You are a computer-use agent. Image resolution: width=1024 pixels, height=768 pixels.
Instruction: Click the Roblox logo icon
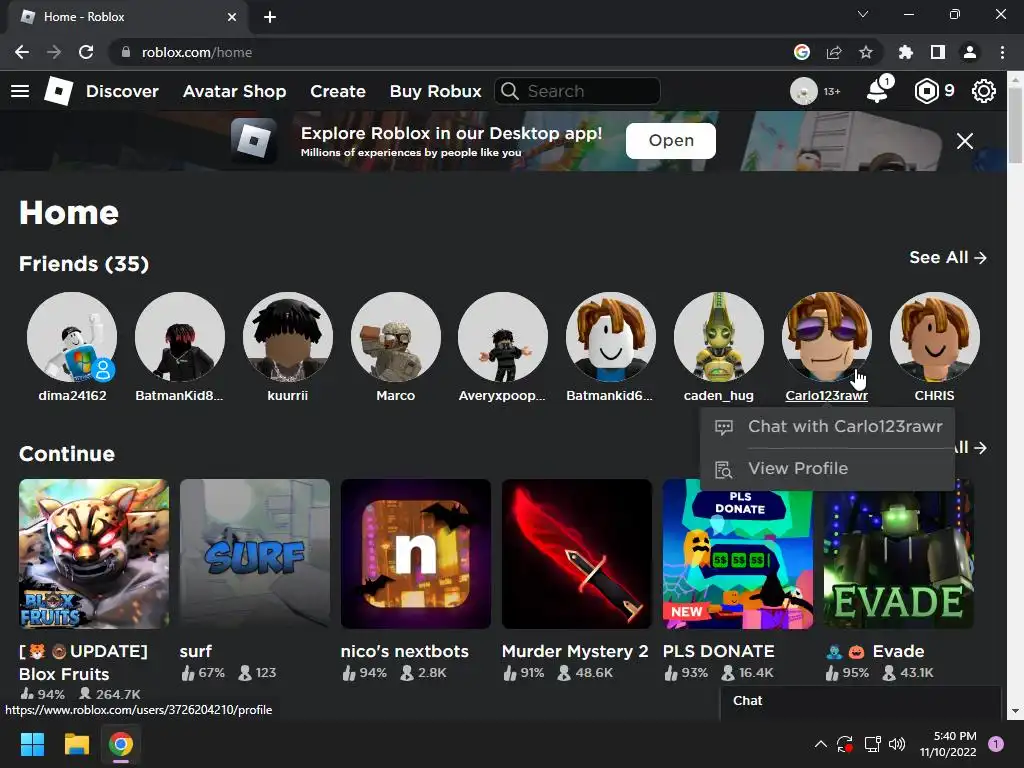point(58,91)
